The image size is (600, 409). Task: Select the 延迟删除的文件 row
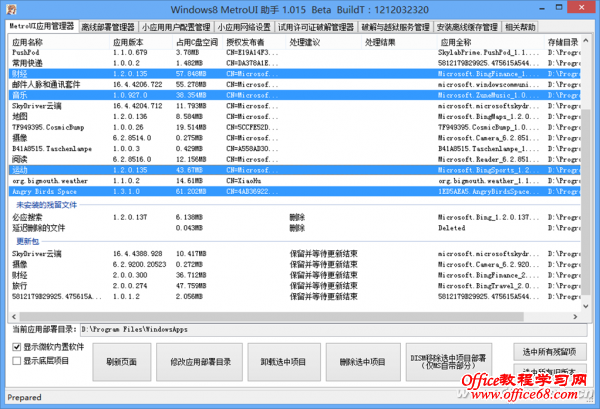(295, 228)
